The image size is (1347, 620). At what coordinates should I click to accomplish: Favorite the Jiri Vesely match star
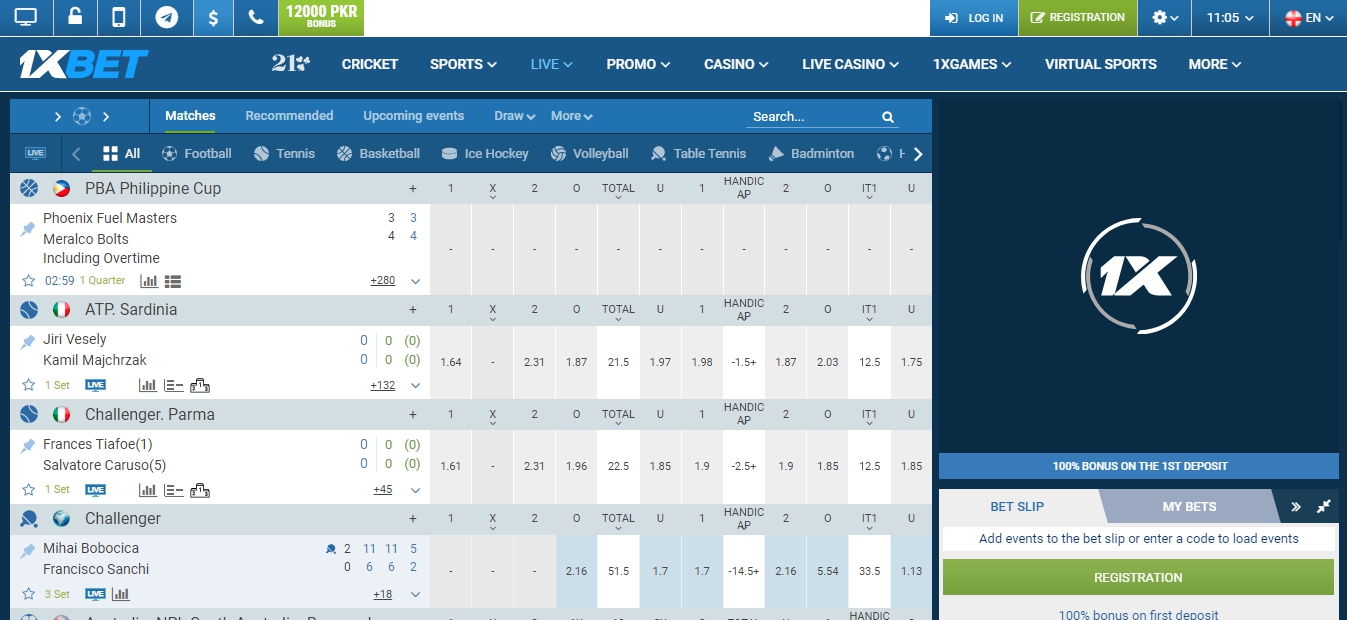29,385
